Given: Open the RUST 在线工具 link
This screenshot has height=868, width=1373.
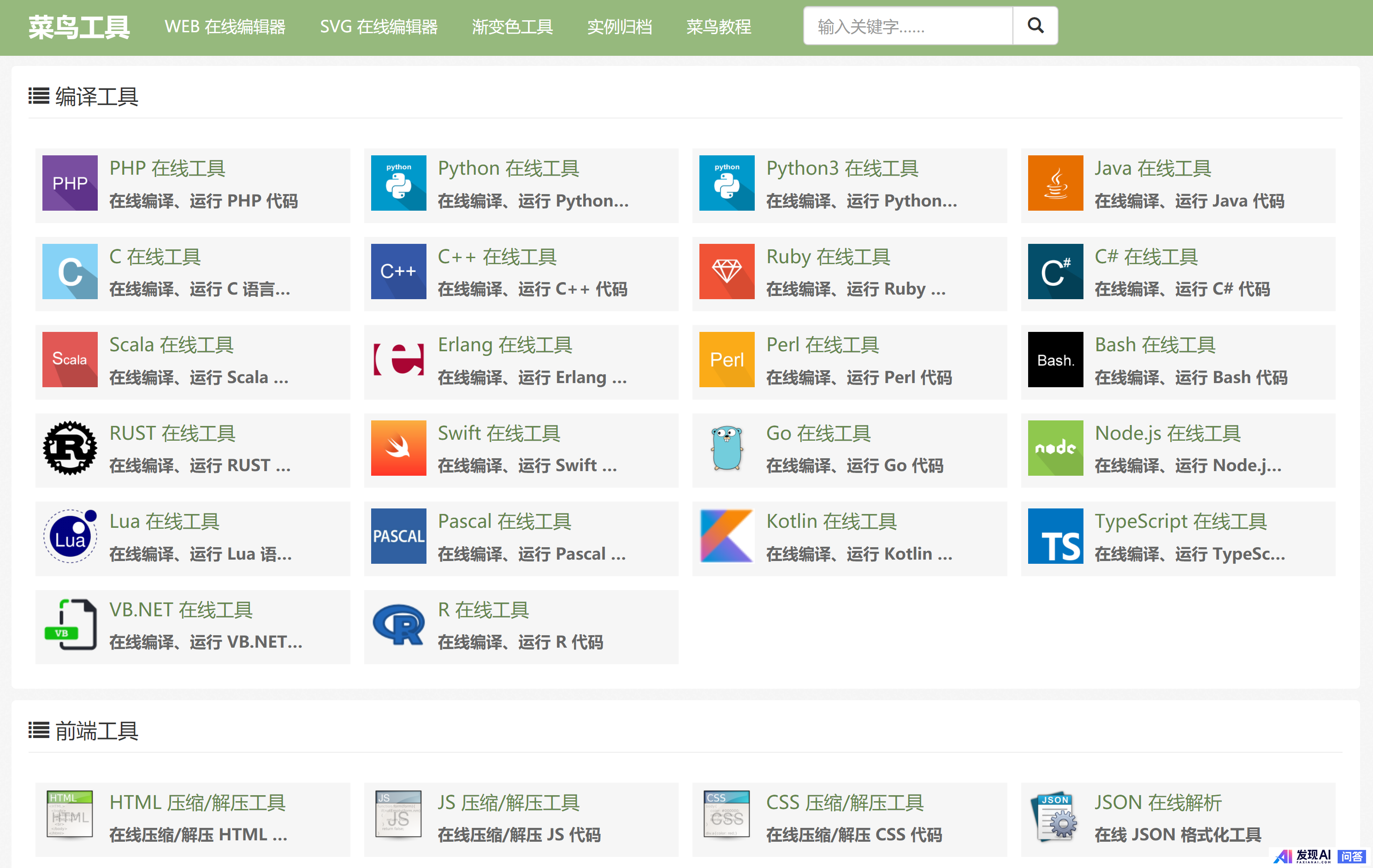Looking at the screenshot, I should 172,434.
